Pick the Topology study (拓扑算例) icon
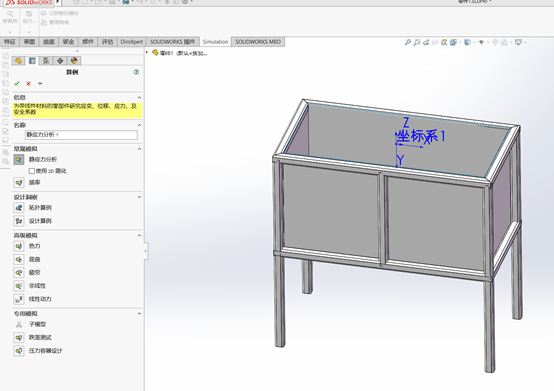Viewport: 554px width, 391px height. pos(19,208)
